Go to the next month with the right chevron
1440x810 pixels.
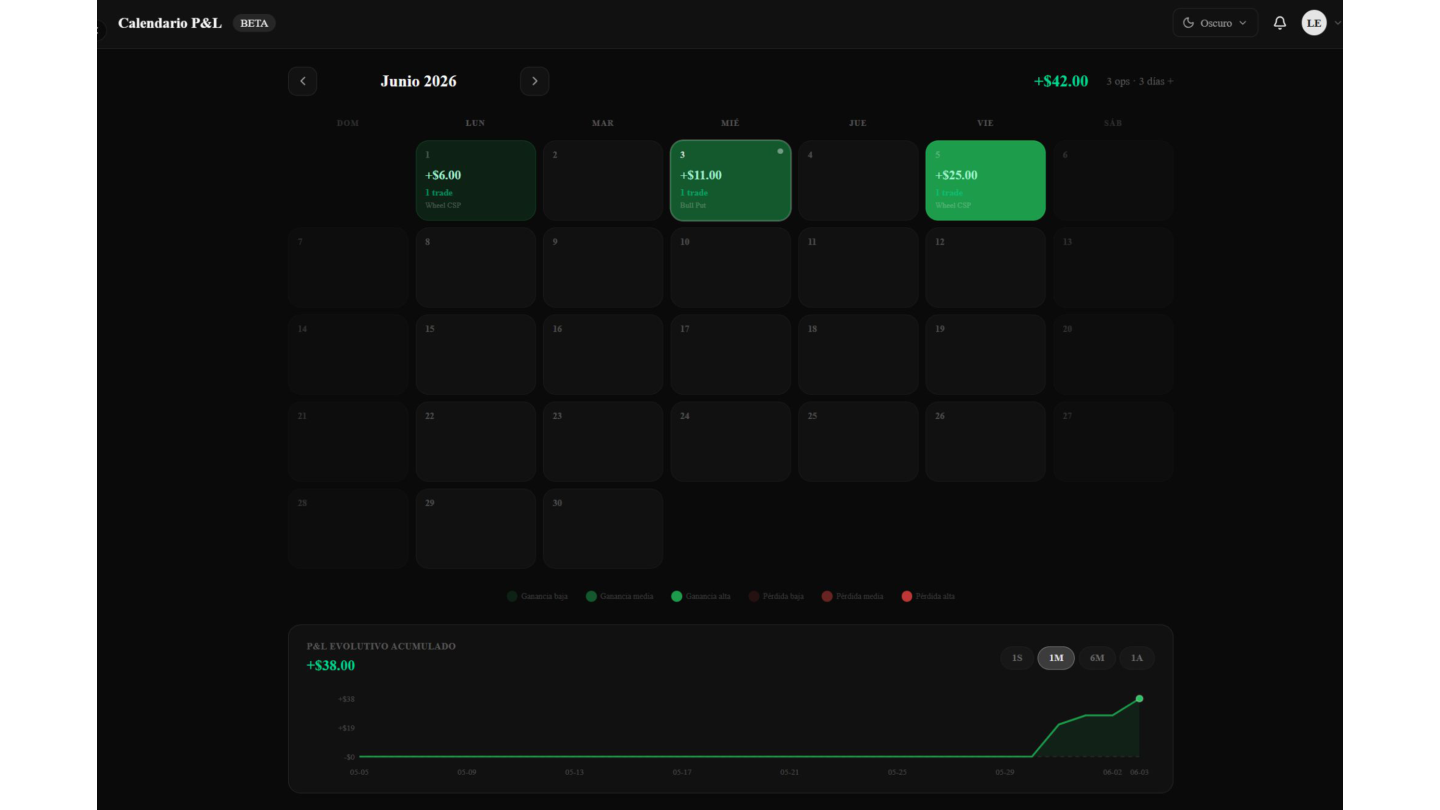click(x=535, y=81)
